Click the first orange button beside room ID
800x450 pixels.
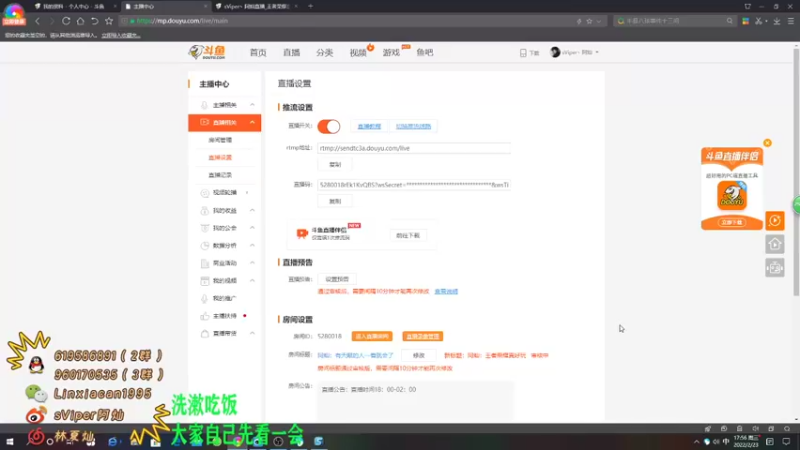372,336
